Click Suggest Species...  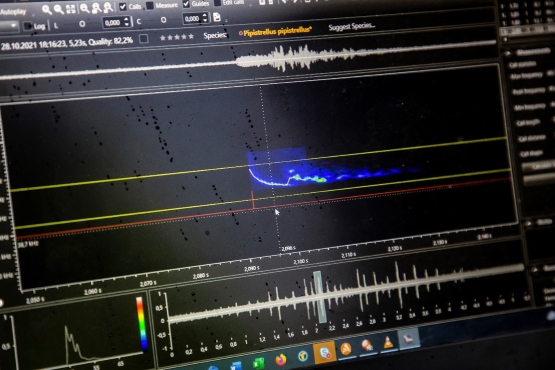tap(351, 27)
